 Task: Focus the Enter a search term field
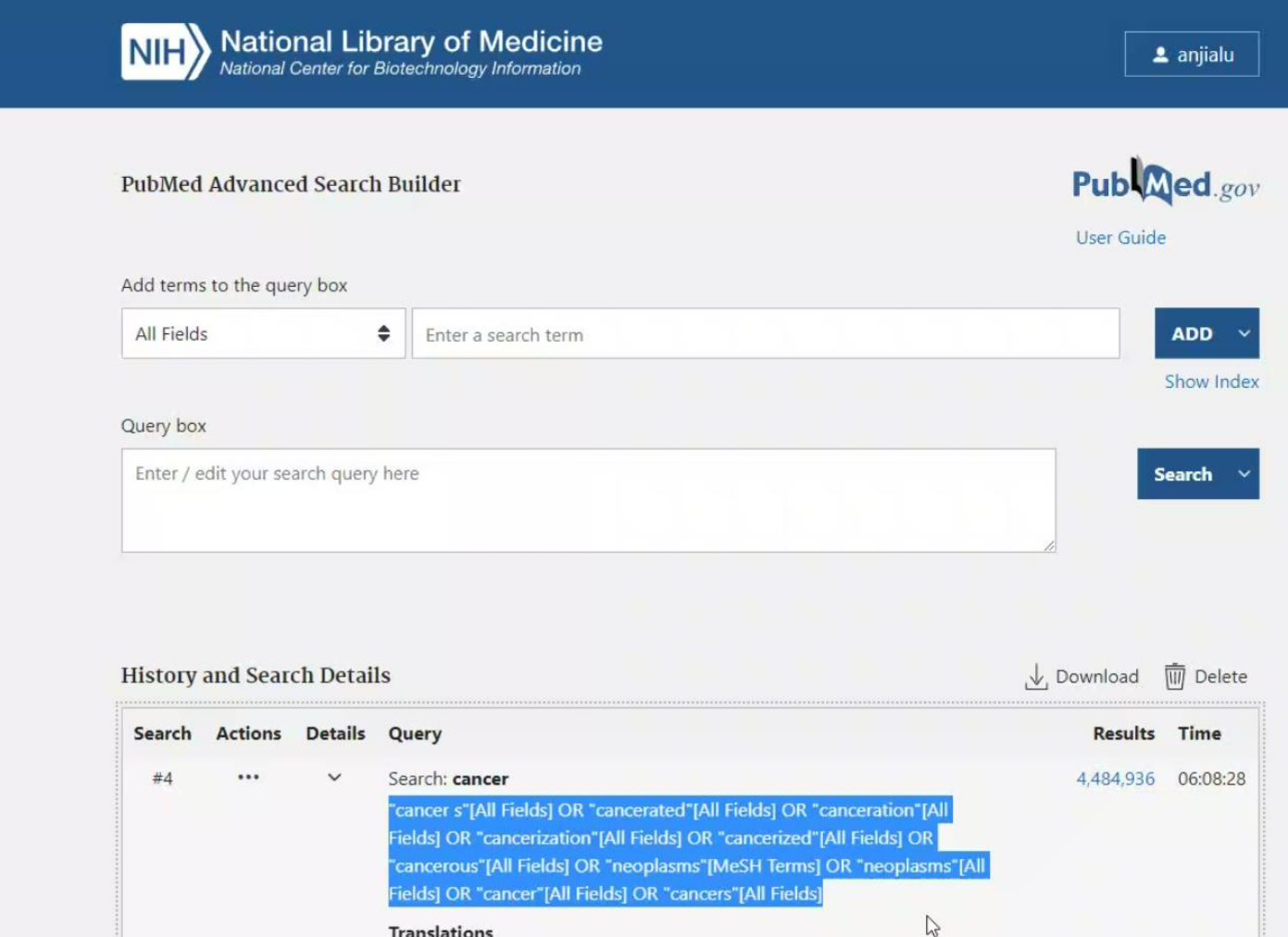click(x=766, y=333)
